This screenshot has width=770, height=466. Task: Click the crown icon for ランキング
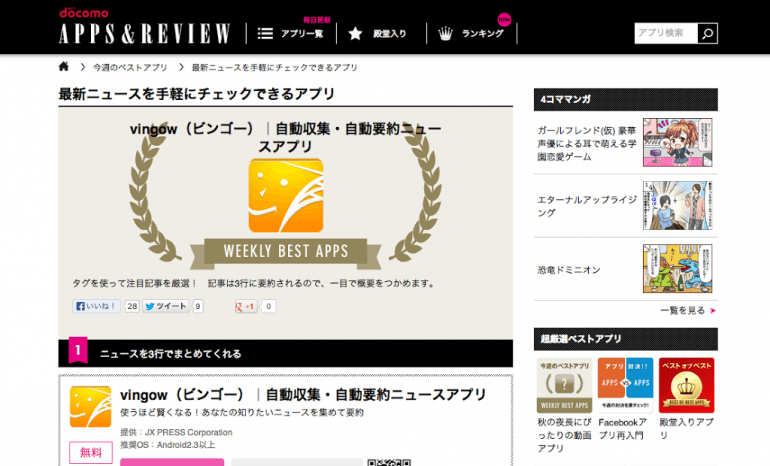pyautogui.click(x=445, y=33)
